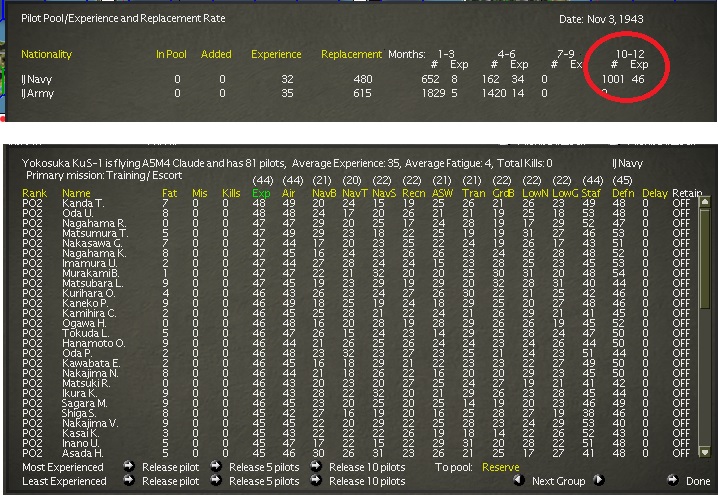
Task: Sort pilots by NavB skill header
Action: click(324, 193)
